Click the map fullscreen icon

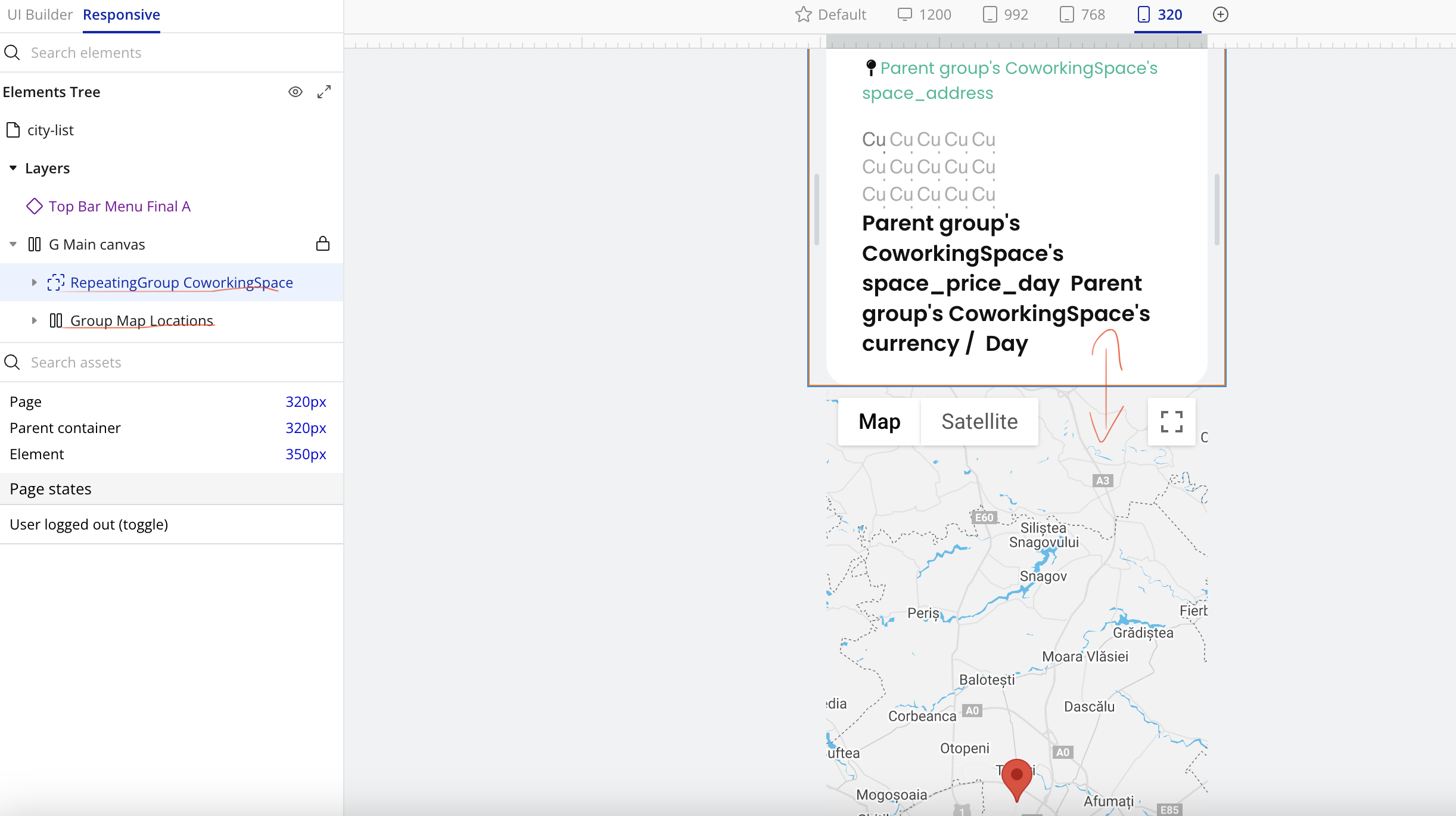click(x=1171, y=422)
